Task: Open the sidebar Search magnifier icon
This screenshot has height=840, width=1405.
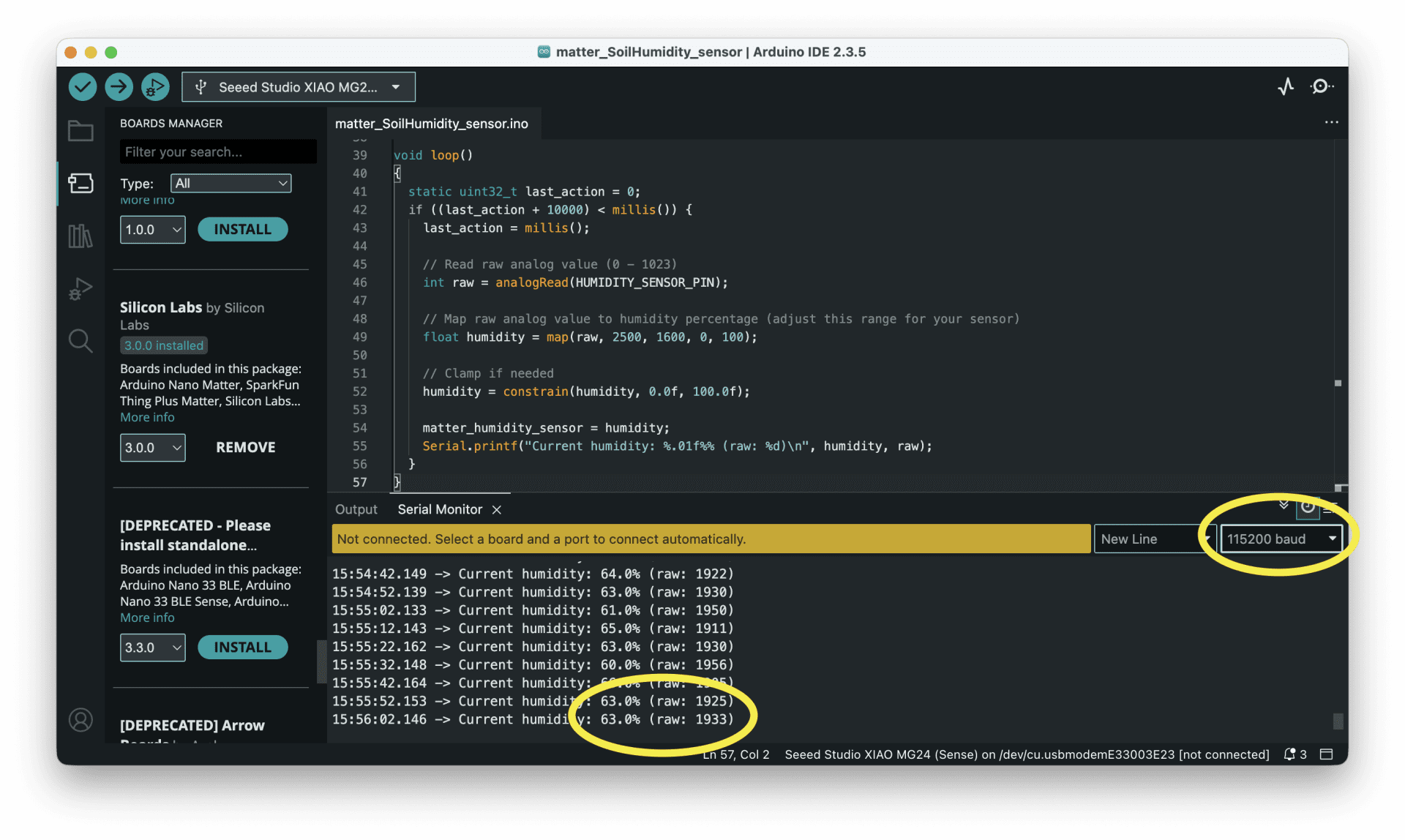Action: point(80,341)
